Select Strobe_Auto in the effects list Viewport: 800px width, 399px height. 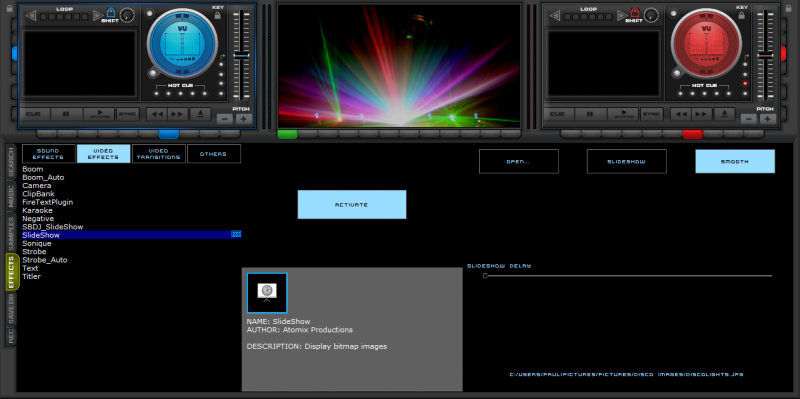coord(45,260)
